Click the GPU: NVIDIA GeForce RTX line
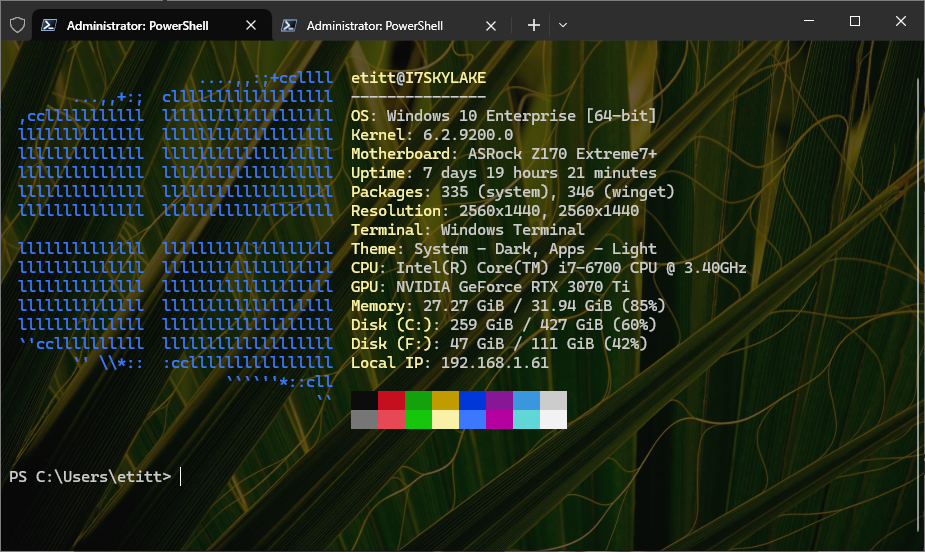This screenshot has width=925, height=552. pyautogui.click(x=490, y=287)
